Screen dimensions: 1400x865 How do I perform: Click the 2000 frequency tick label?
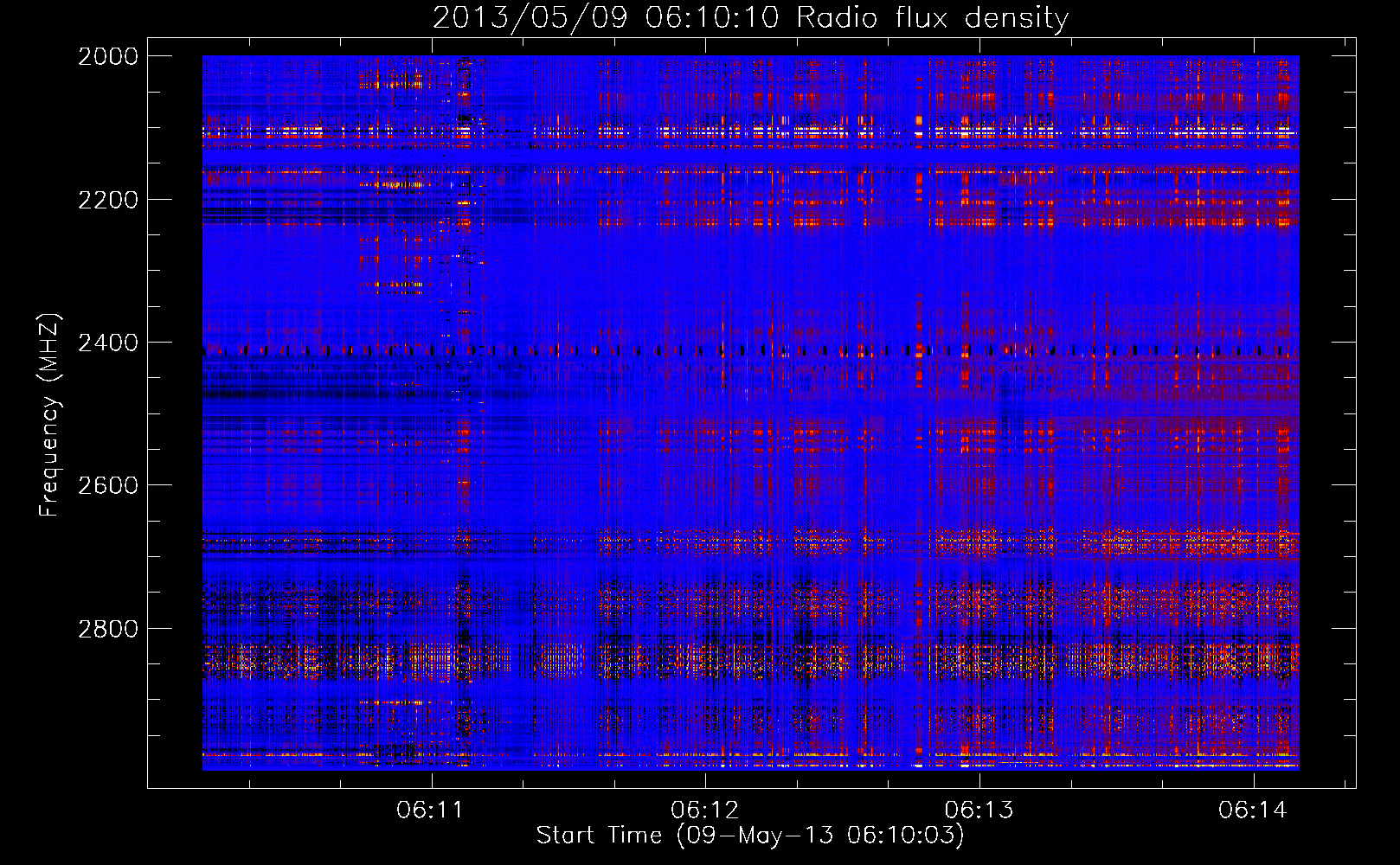(108, 56)
